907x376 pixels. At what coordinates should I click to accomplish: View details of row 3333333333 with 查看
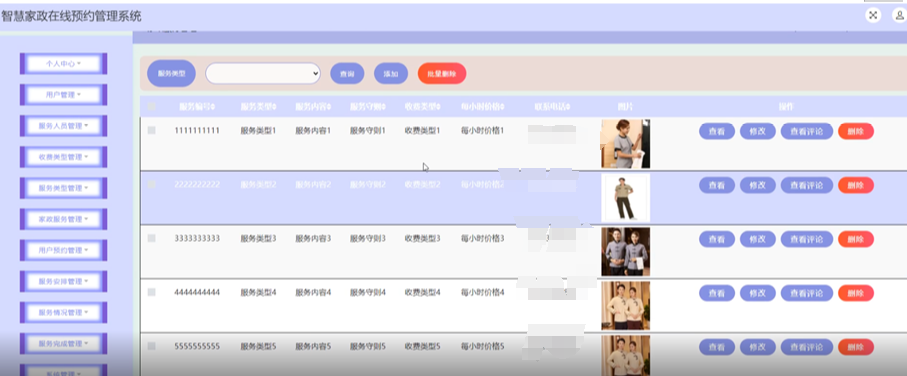[x=717, y=239]
